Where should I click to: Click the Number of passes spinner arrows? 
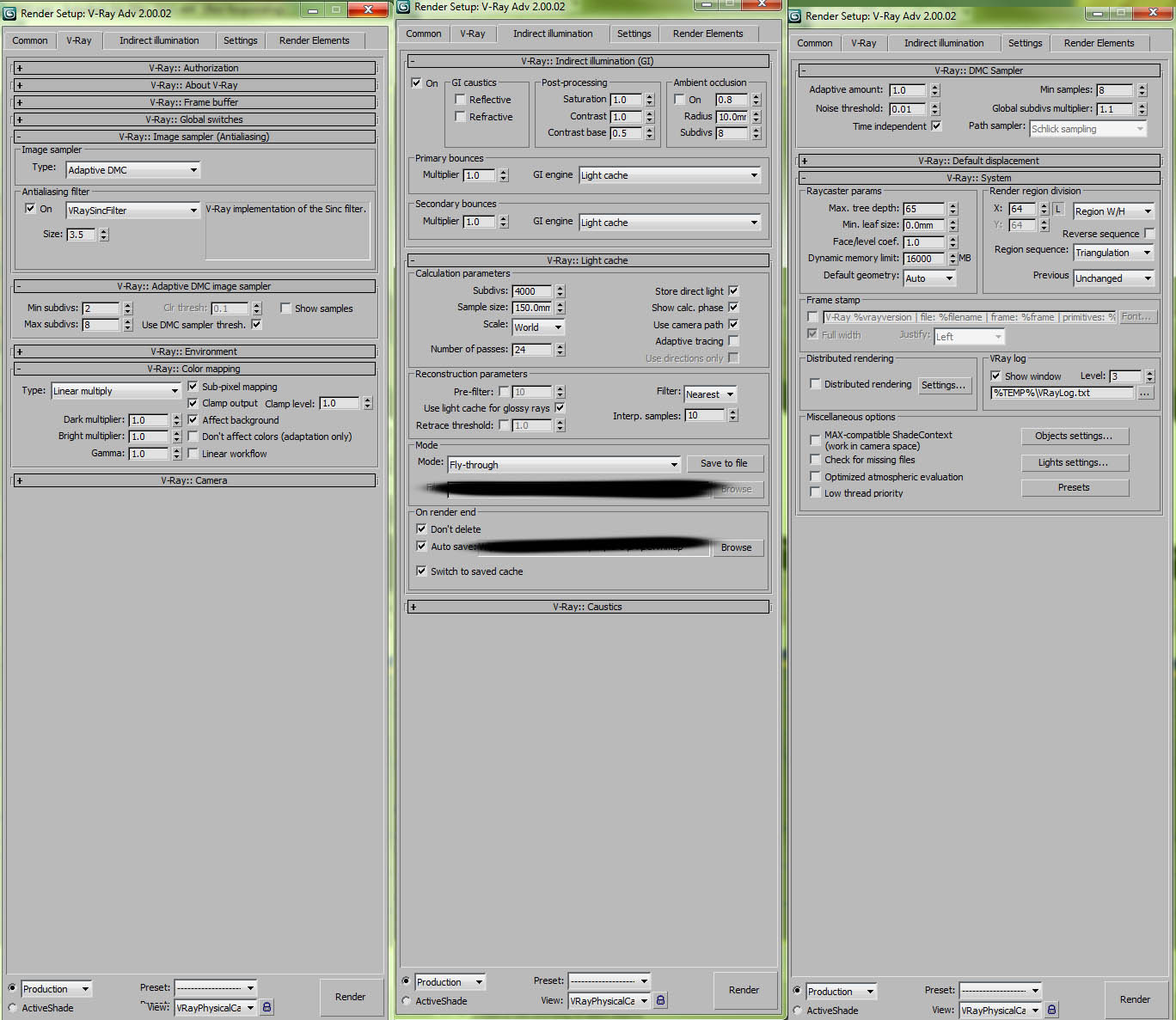click(x=560, y=350)
